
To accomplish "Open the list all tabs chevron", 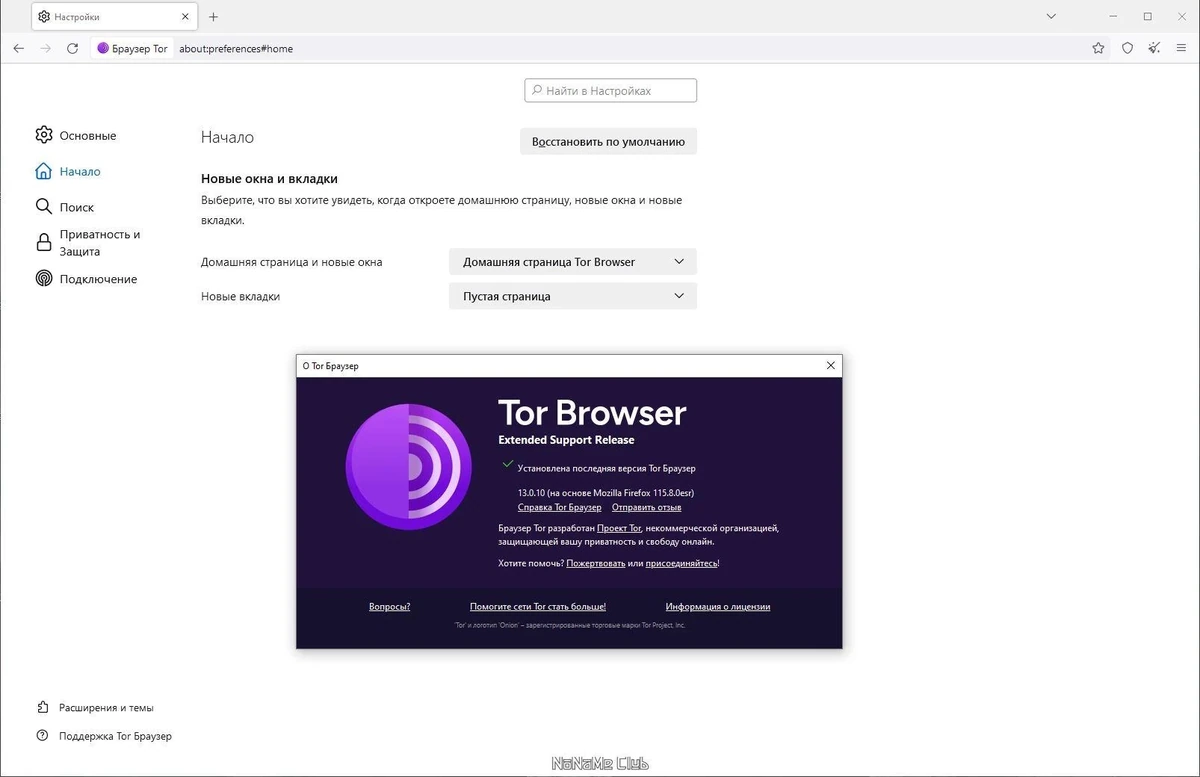I will coord(1051,16).
